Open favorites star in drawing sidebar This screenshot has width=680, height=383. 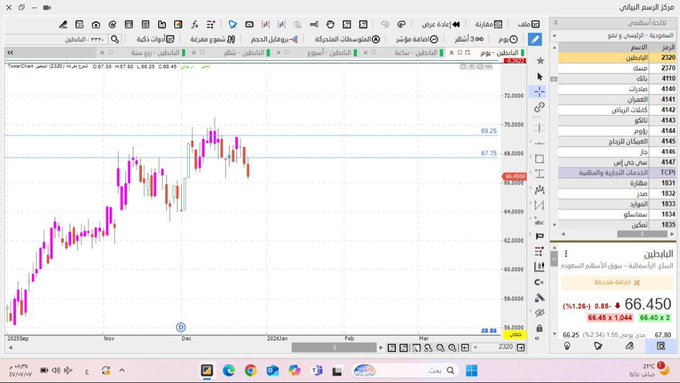[540, 61]
